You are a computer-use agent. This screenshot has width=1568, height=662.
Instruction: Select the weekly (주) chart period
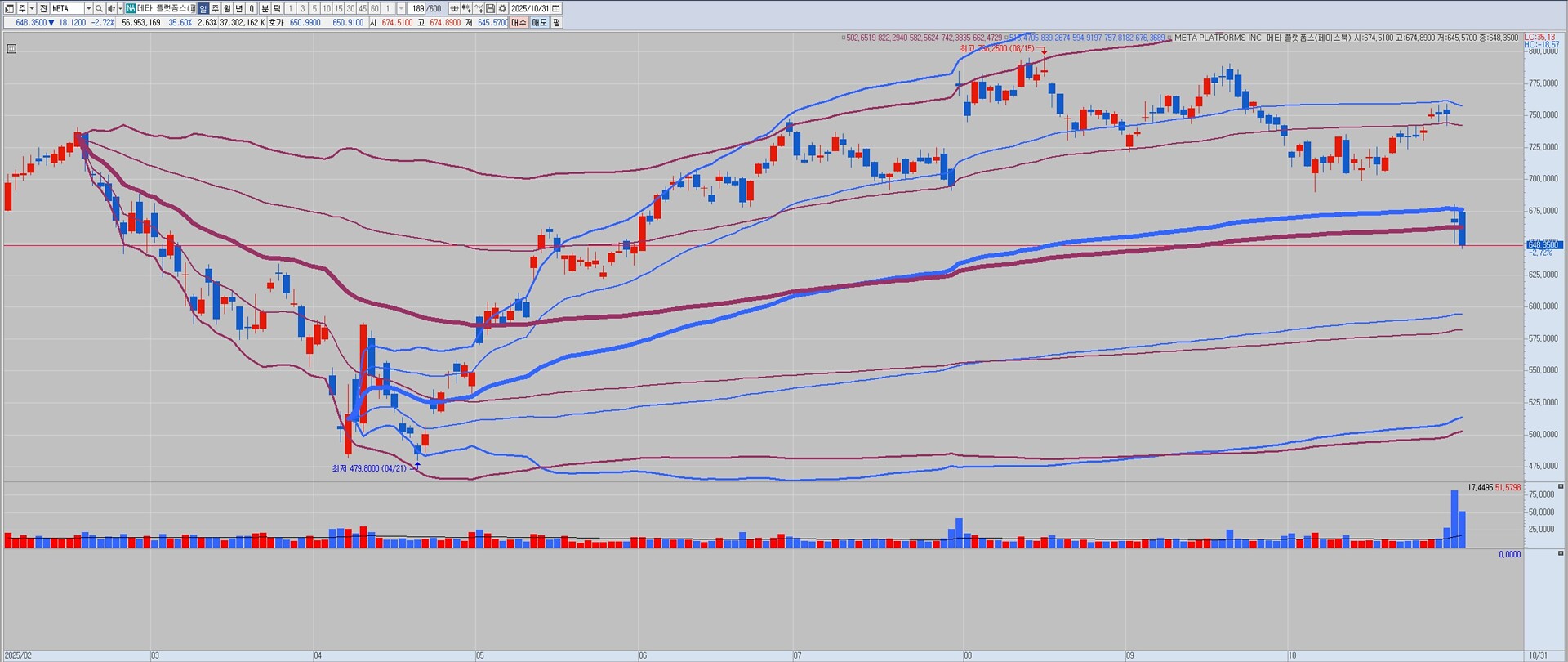tap(215, 8)
